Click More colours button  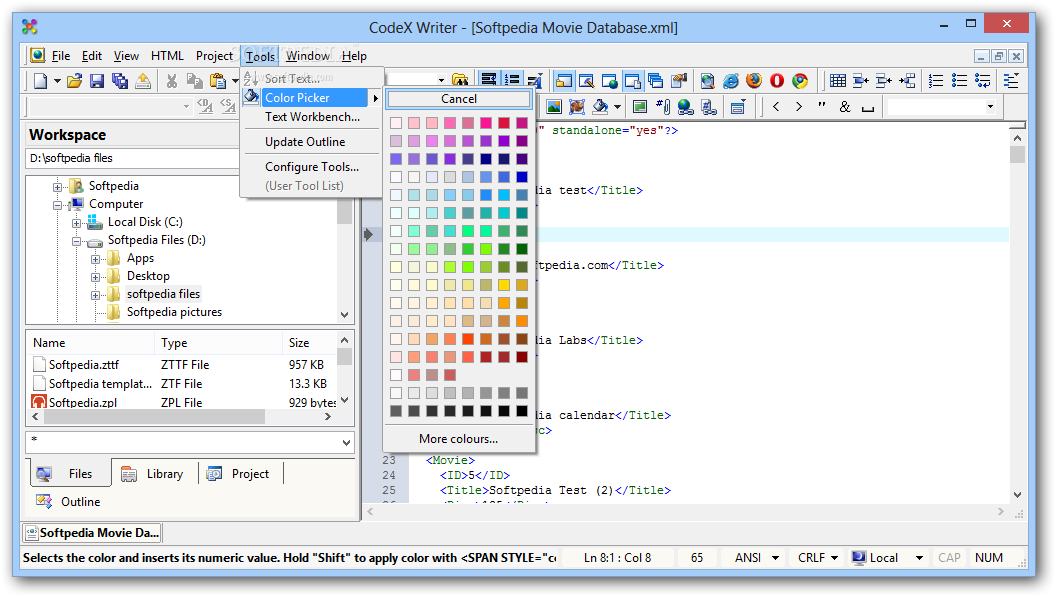pyautogui.click(x=459, y=439)
